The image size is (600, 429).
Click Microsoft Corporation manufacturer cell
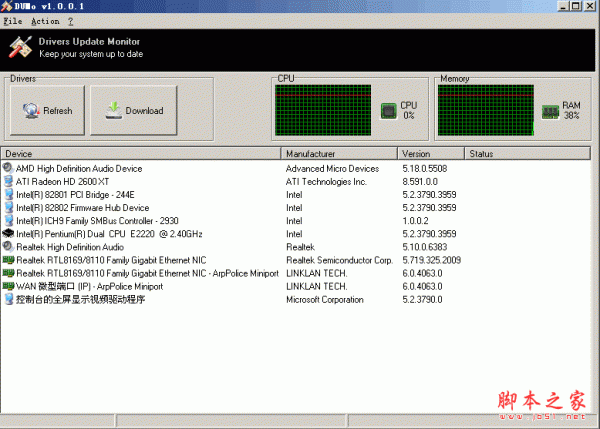pyautogui.click(x=325, y=299)
